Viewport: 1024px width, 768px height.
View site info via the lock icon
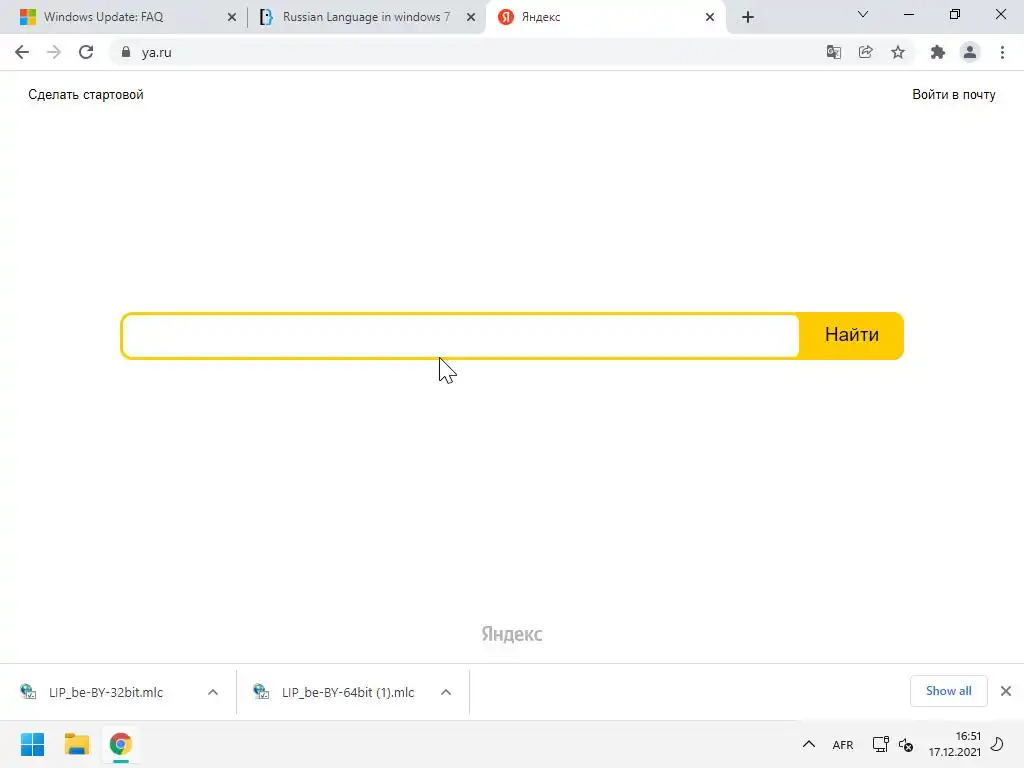point(126,52)
